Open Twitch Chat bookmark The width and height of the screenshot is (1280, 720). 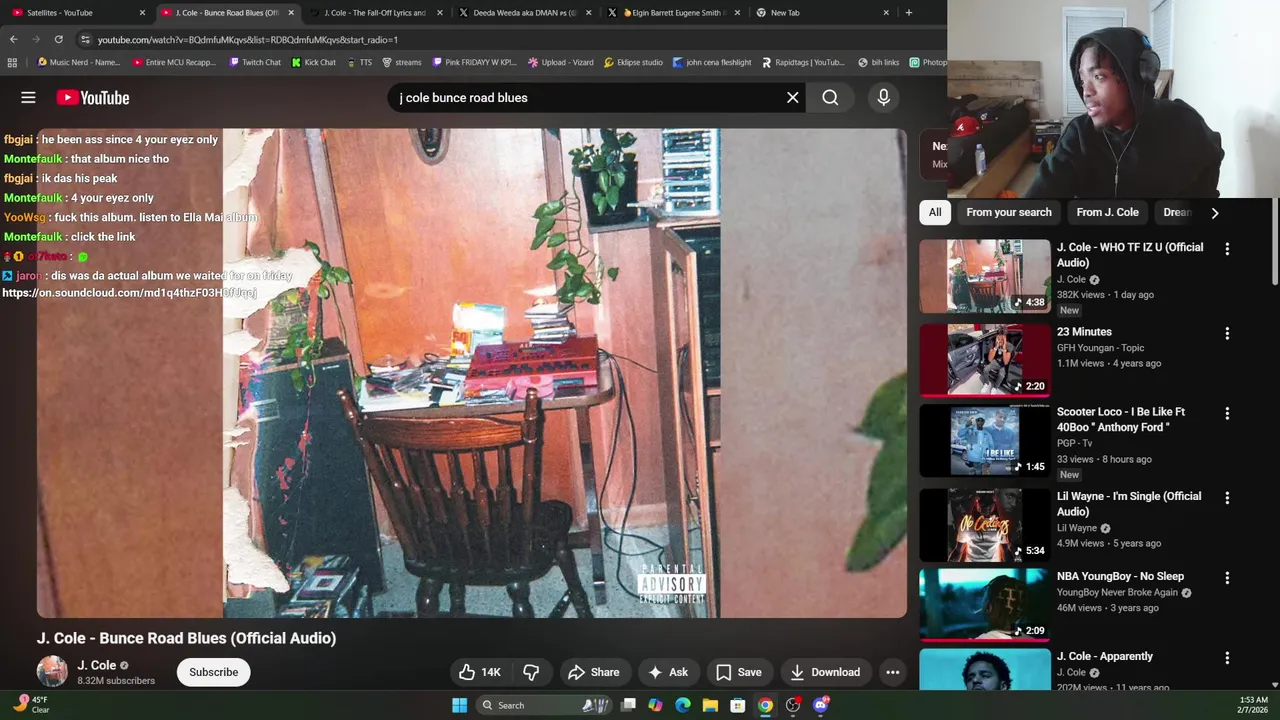click(254, 62)
